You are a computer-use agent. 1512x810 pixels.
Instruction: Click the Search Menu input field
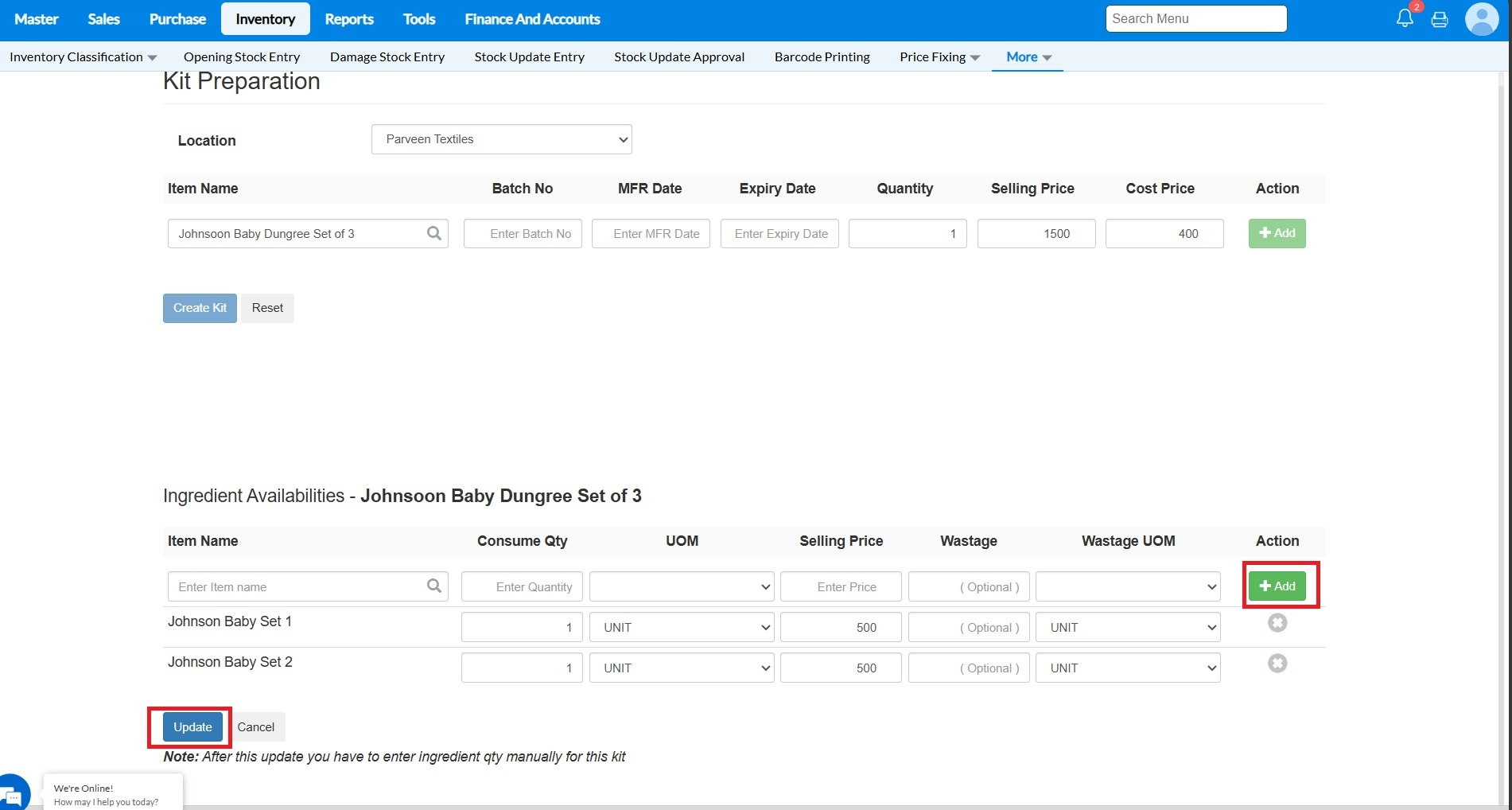click(x=1195, y=19)
